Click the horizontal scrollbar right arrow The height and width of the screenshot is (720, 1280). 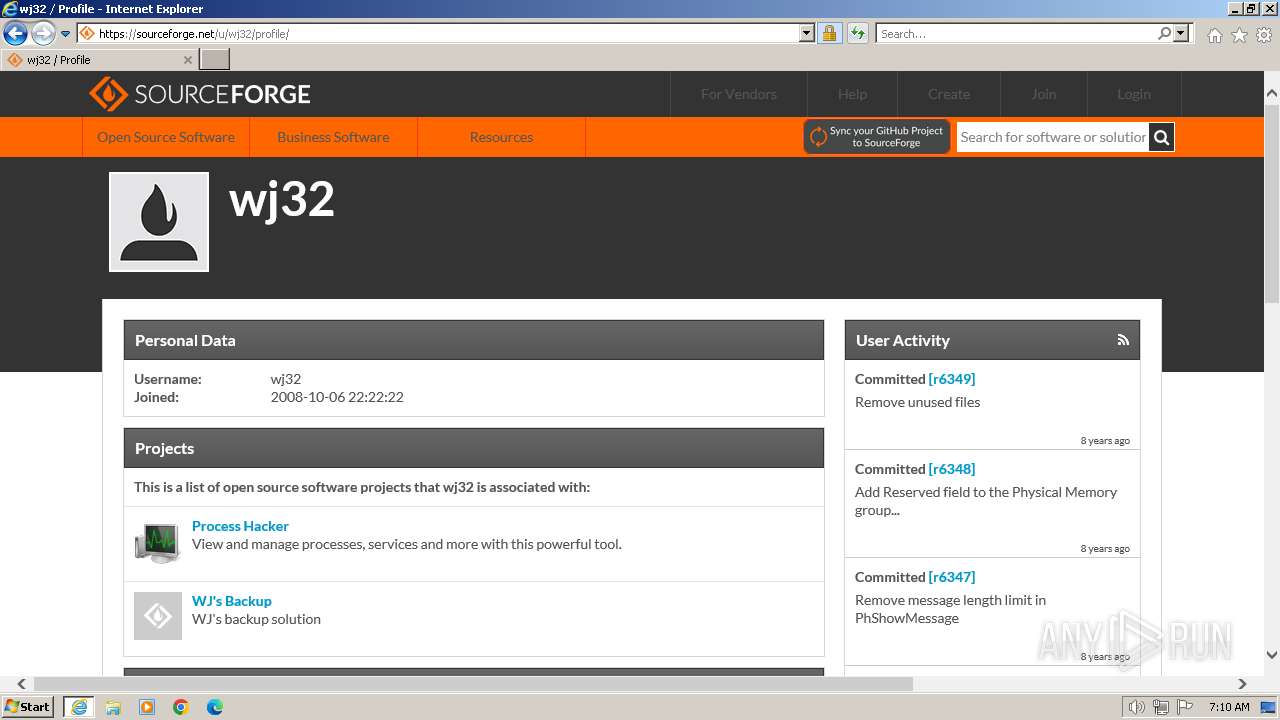click(1242, 684)
